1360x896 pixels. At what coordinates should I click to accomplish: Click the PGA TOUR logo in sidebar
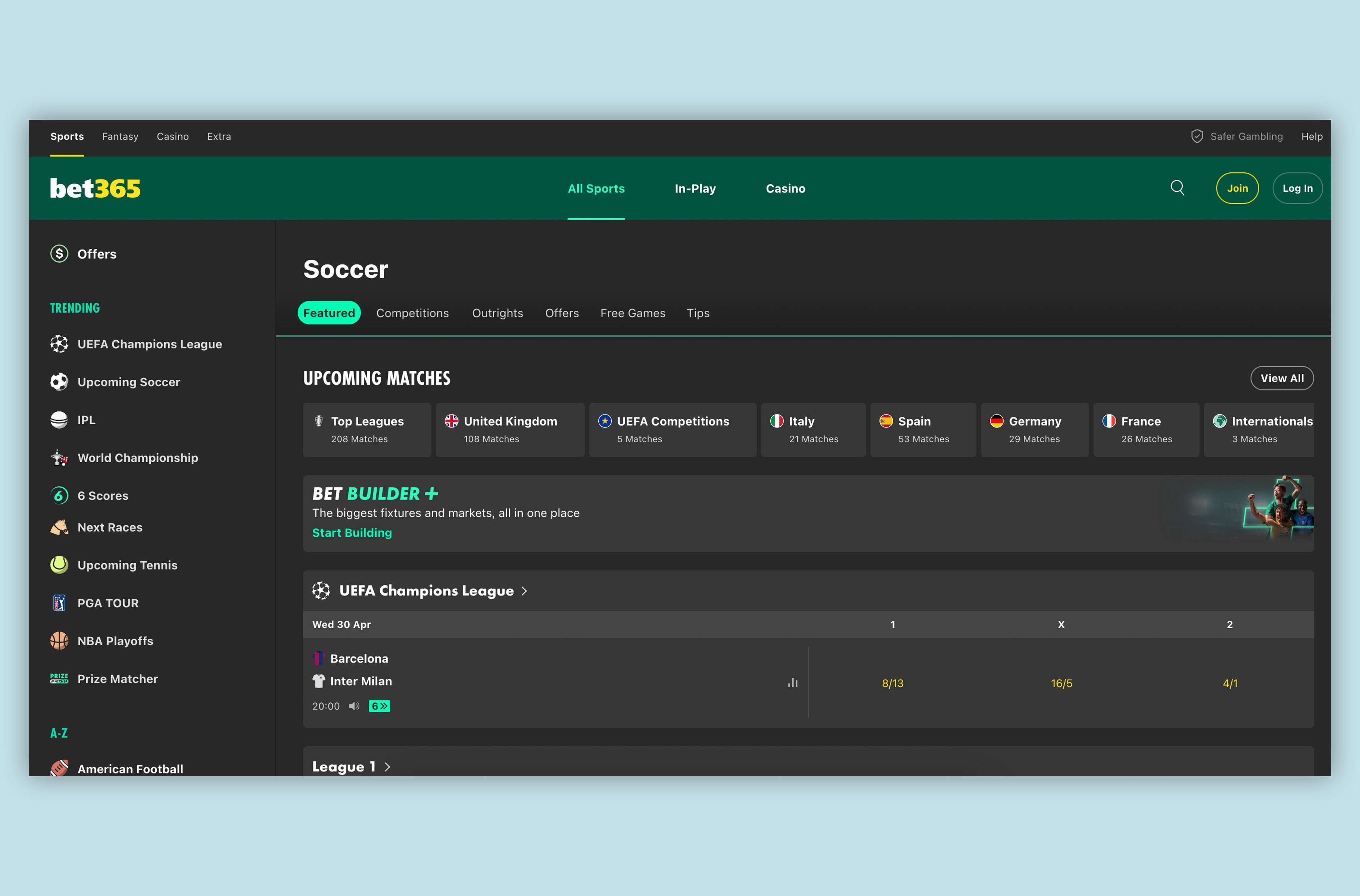(59, 602)
